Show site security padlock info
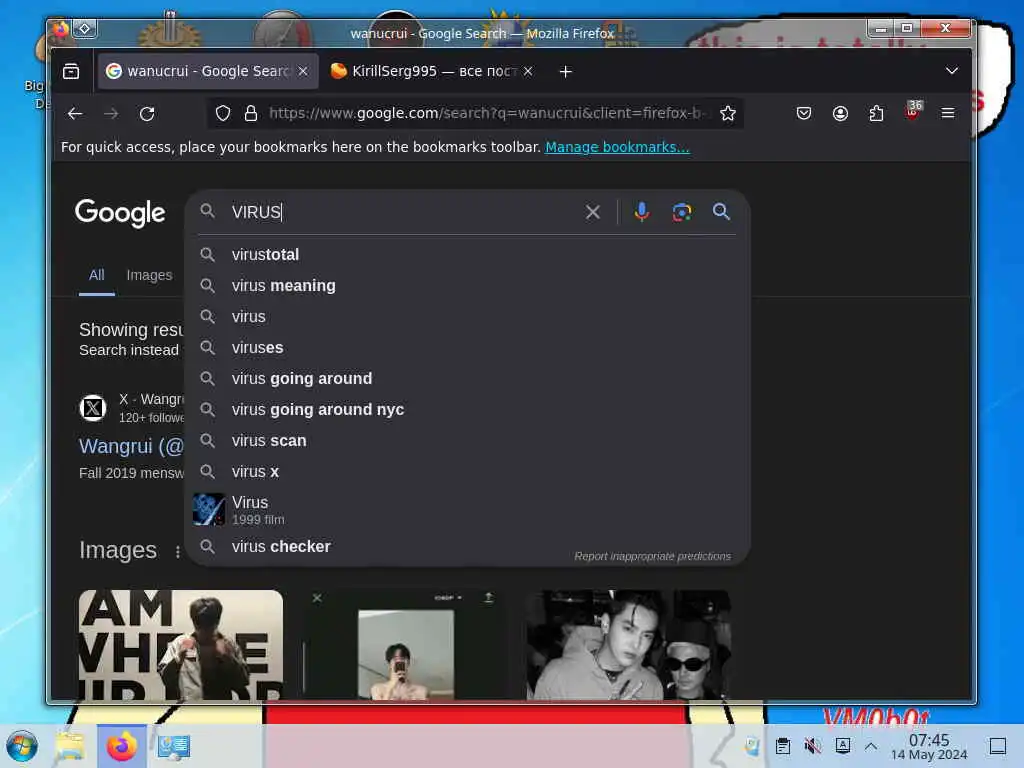Image resolution: width=1024 pixels, height=768 pixels. pos(250,114)
